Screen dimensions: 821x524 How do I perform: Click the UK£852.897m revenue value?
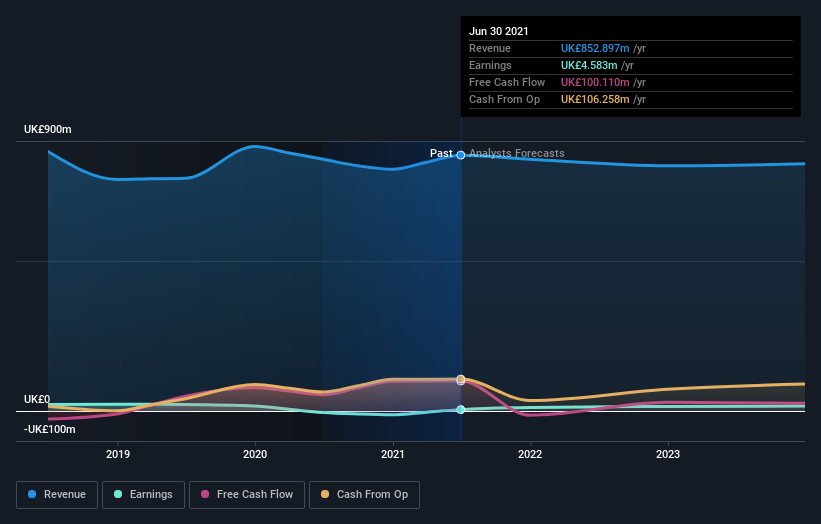[595, 48]
